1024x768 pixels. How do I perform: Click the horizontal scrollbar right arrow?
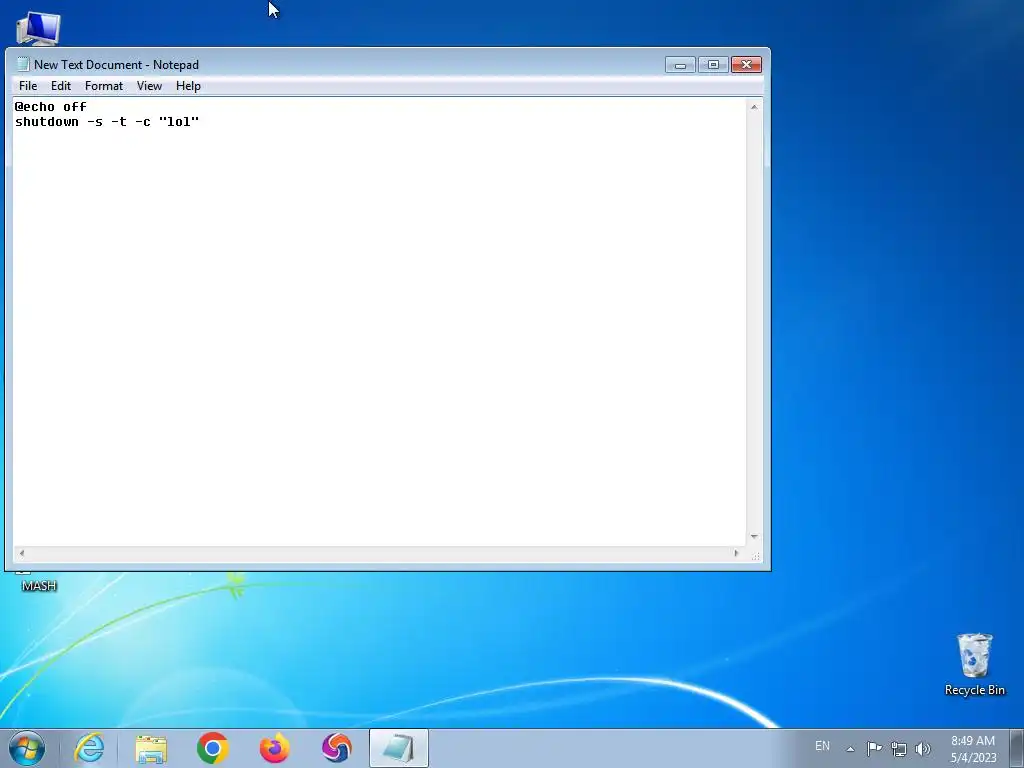point(736,553)
